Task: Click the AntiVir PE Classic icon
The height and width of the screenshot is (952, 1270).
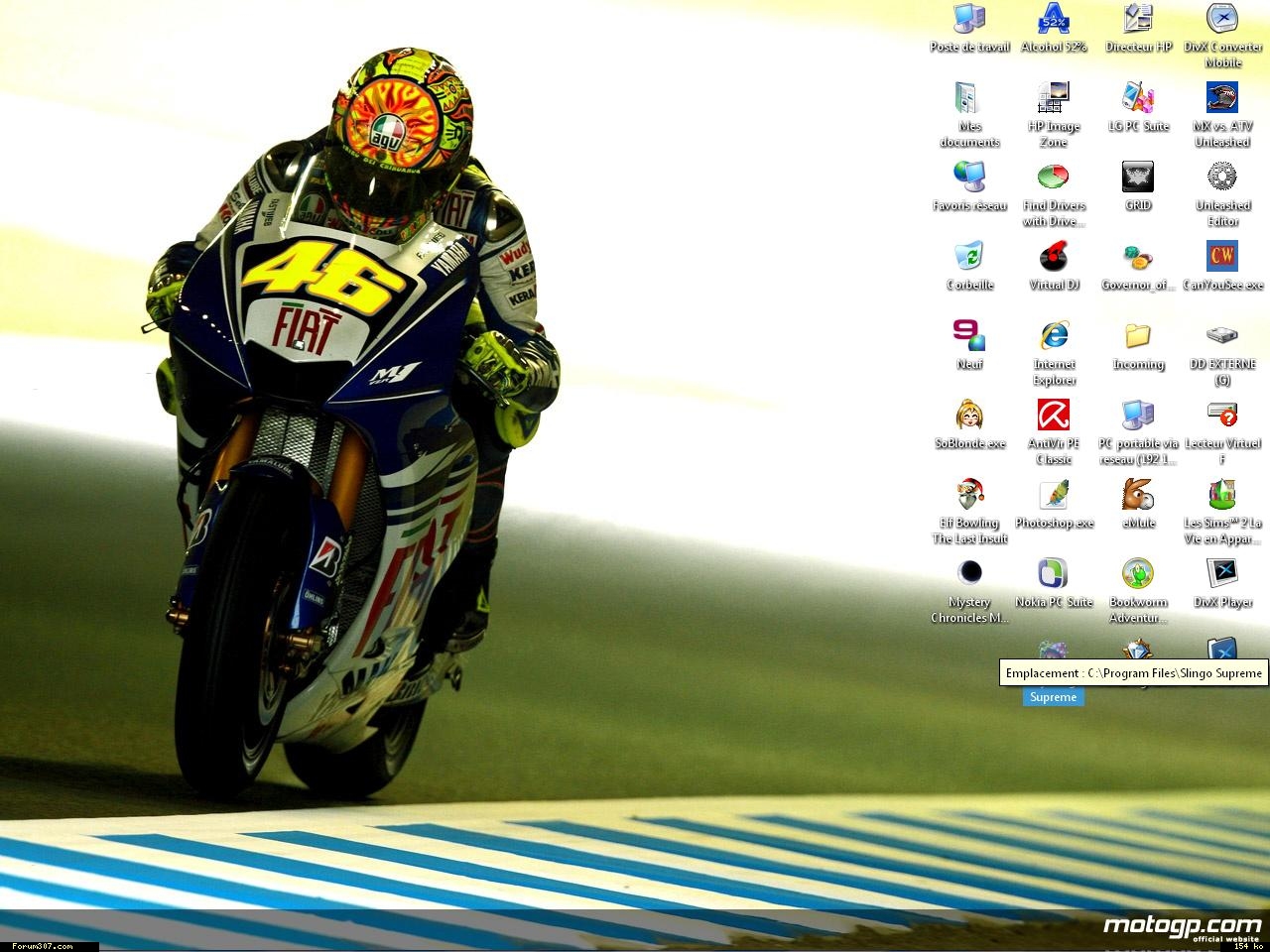Action: 1054,416
